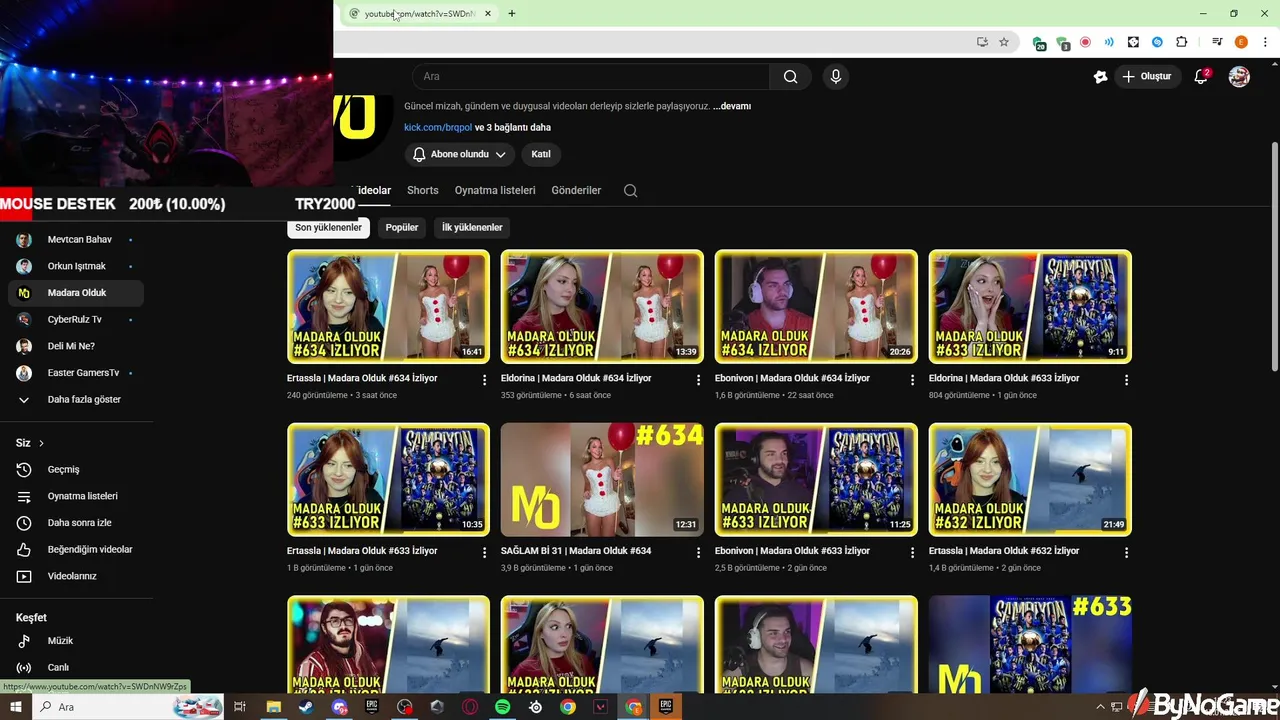
Task: Open options for Eldorina #634 İzliyor video
Action: 699,380
